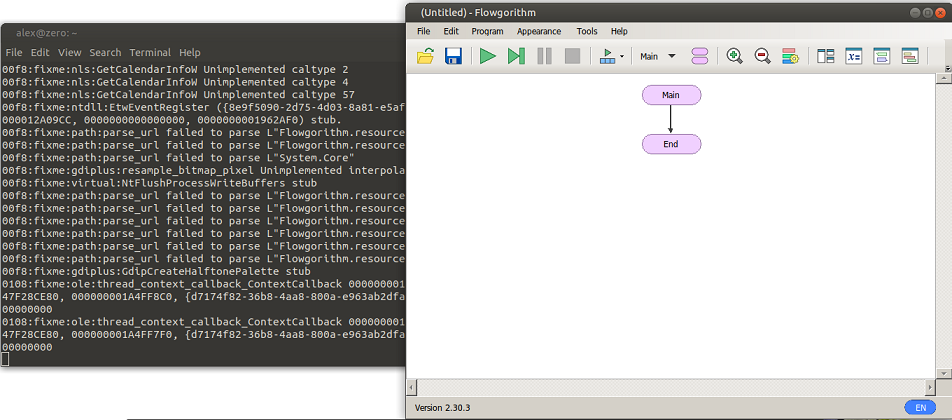The width and height of the screenshot is (952, 420).
Task: Open the terminal window Edit menu
Action: (x=40, y=53)
